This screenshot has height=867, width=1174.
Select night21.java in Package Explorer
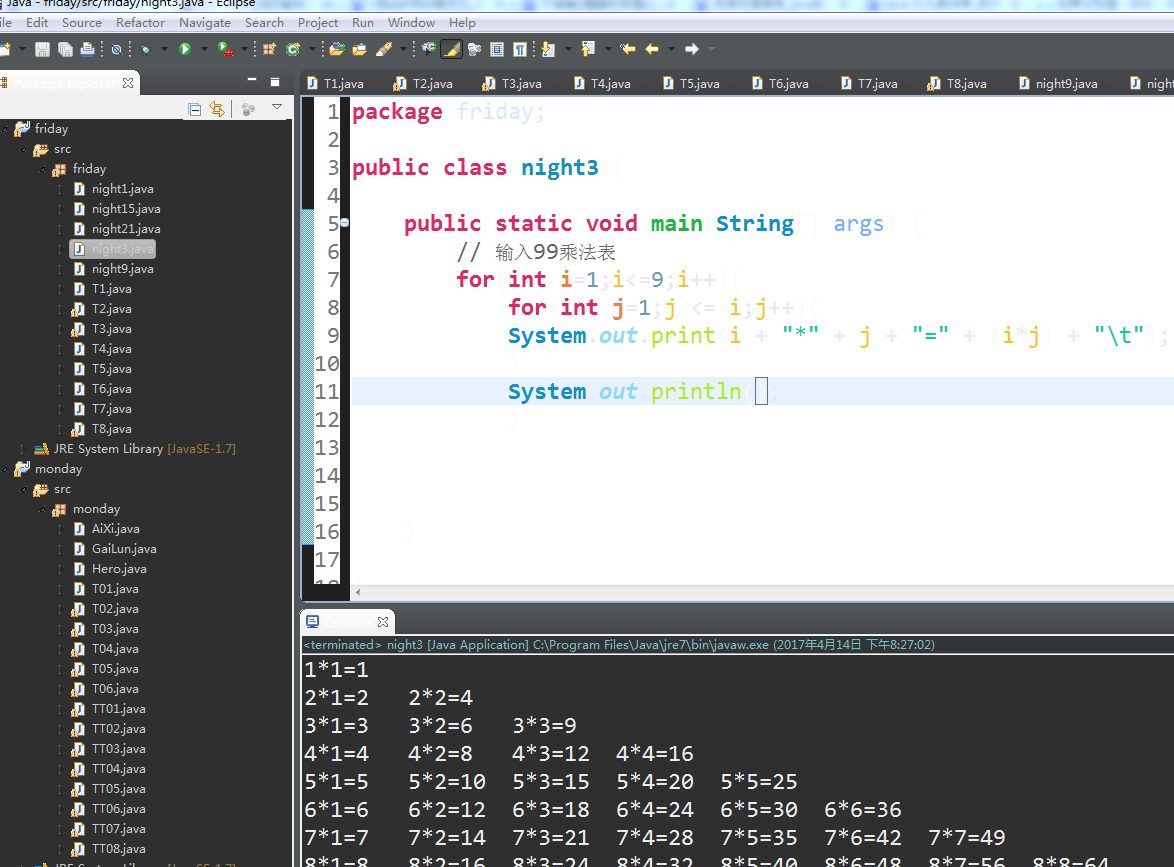click(x=117, y=229)
